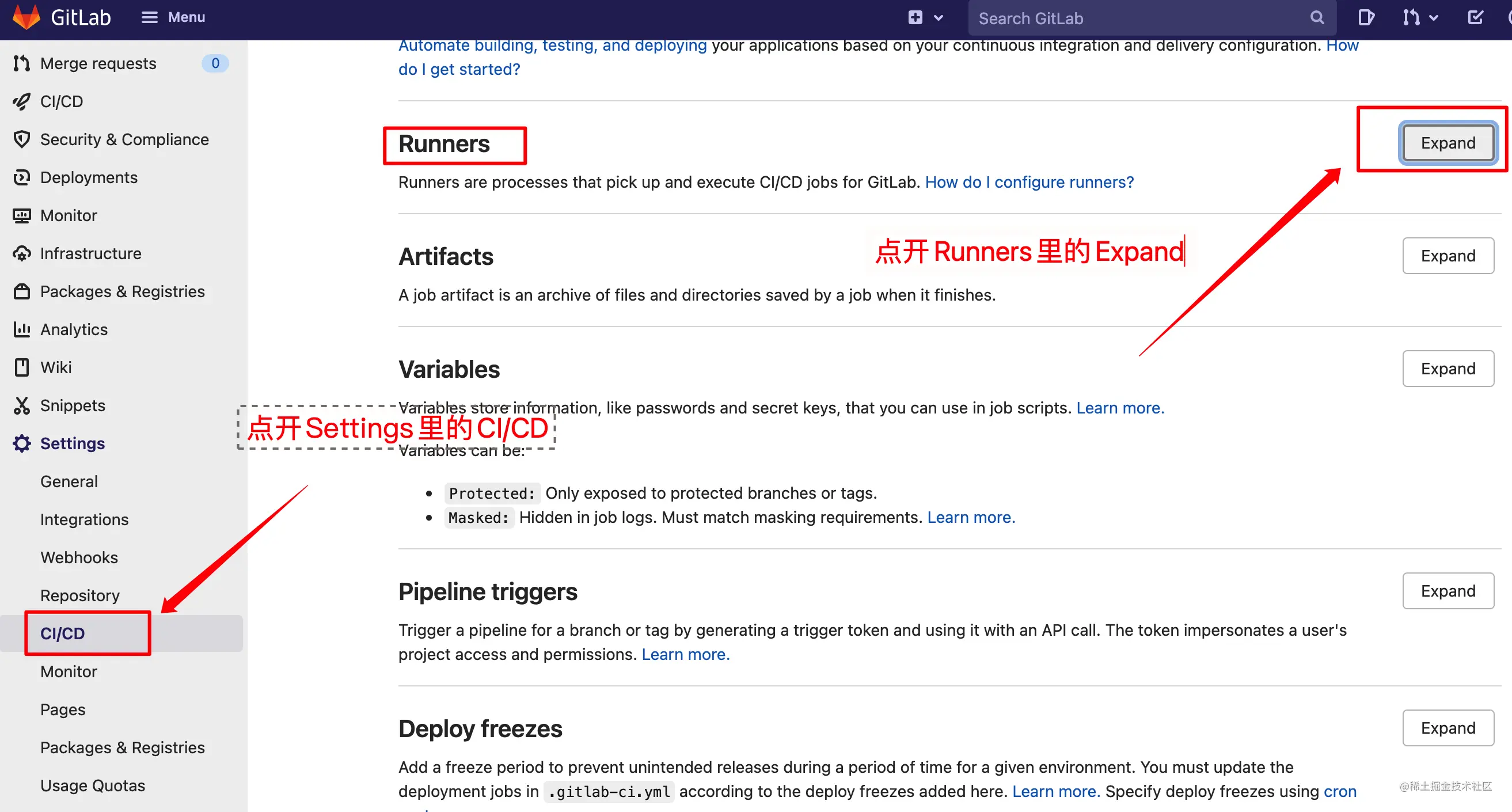Expand the Variables section

click(1448, 368)
